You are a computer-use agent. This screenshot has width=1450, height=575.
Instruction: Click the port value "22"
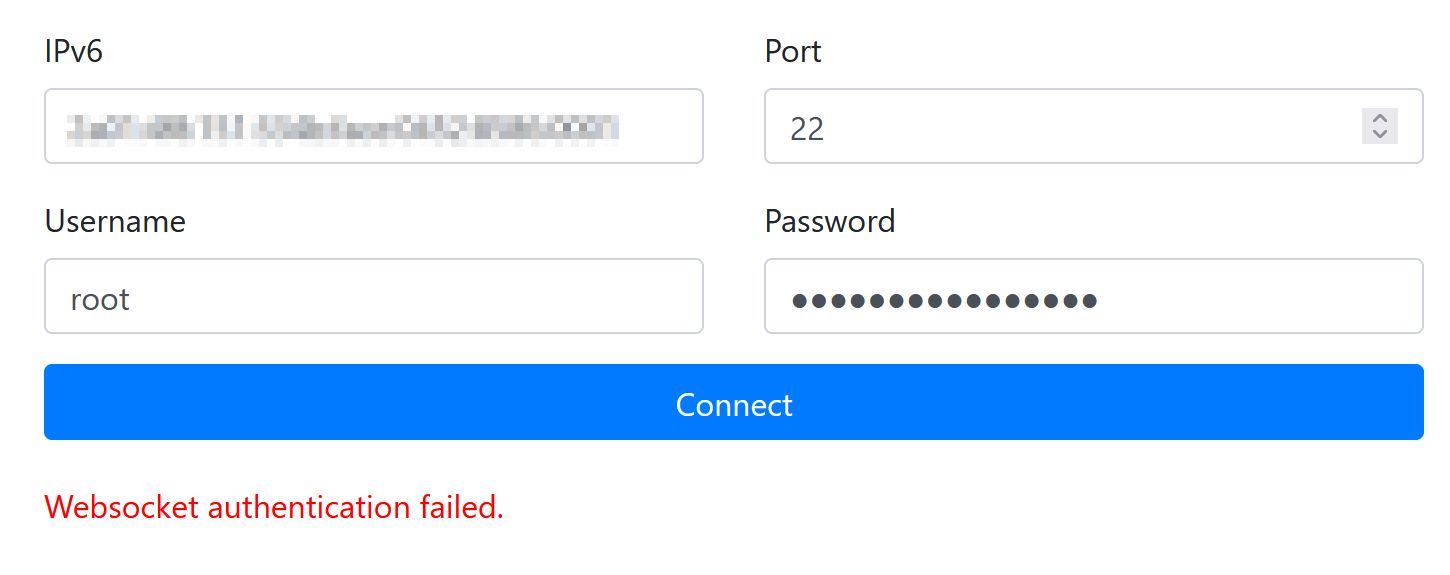point(807,128)
